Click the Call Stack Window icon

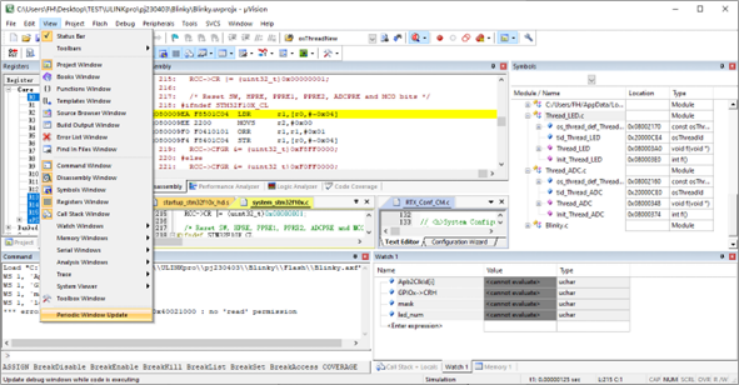[47, 214]
